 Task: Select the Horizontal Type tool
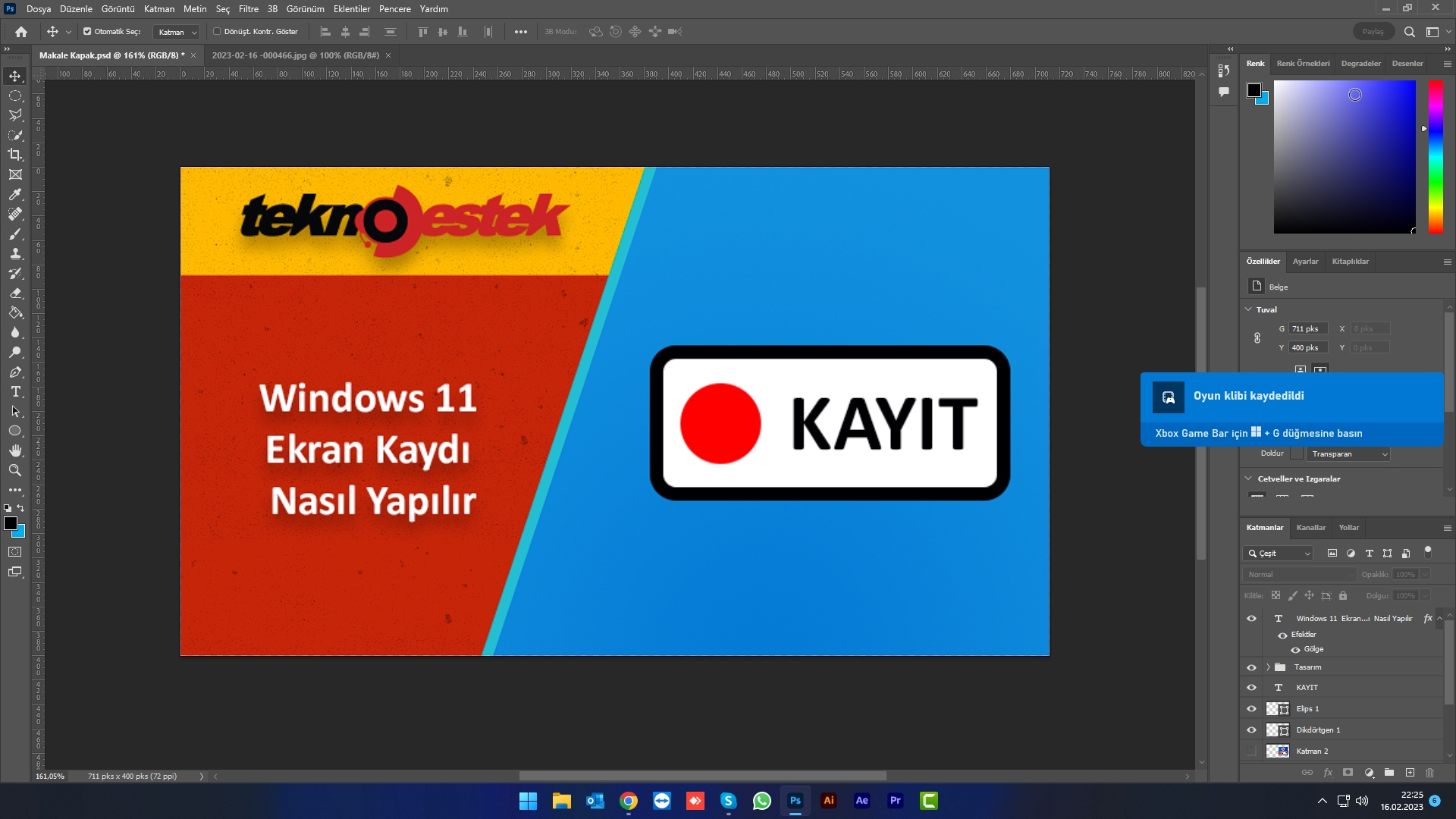(15, 392)
